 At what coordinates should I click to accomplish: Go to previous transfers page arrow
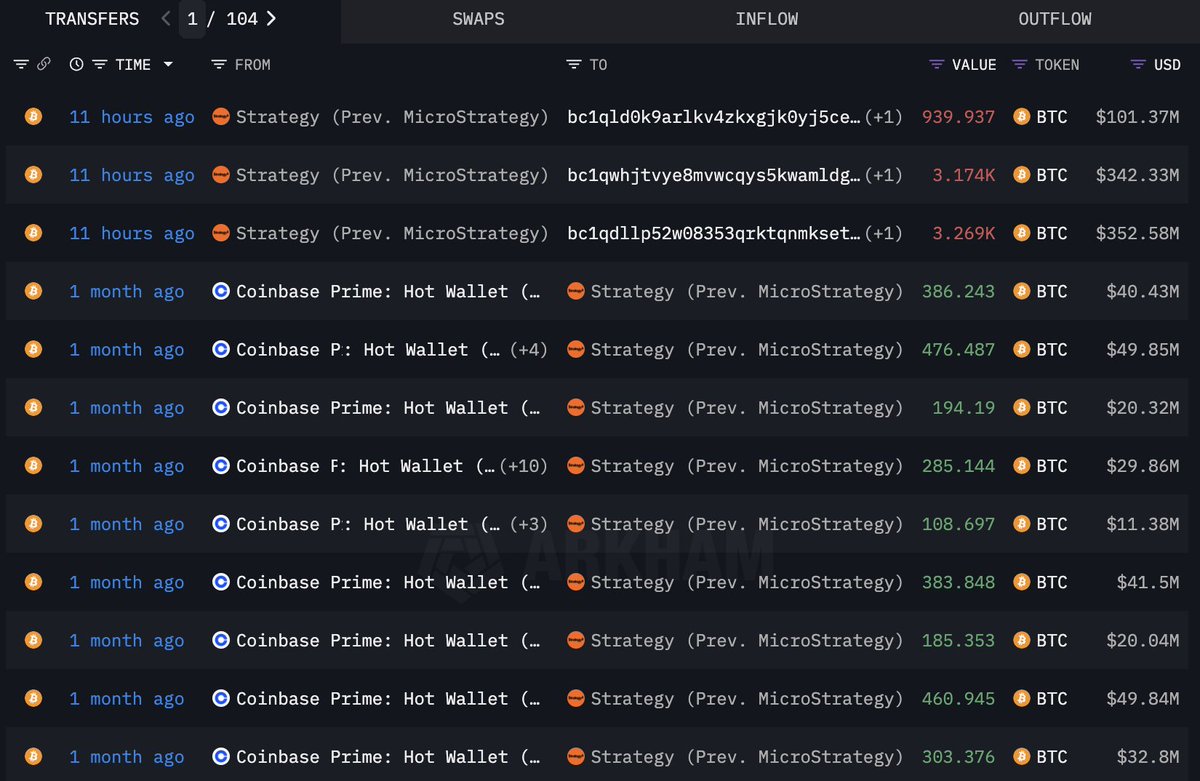point(165,19)
